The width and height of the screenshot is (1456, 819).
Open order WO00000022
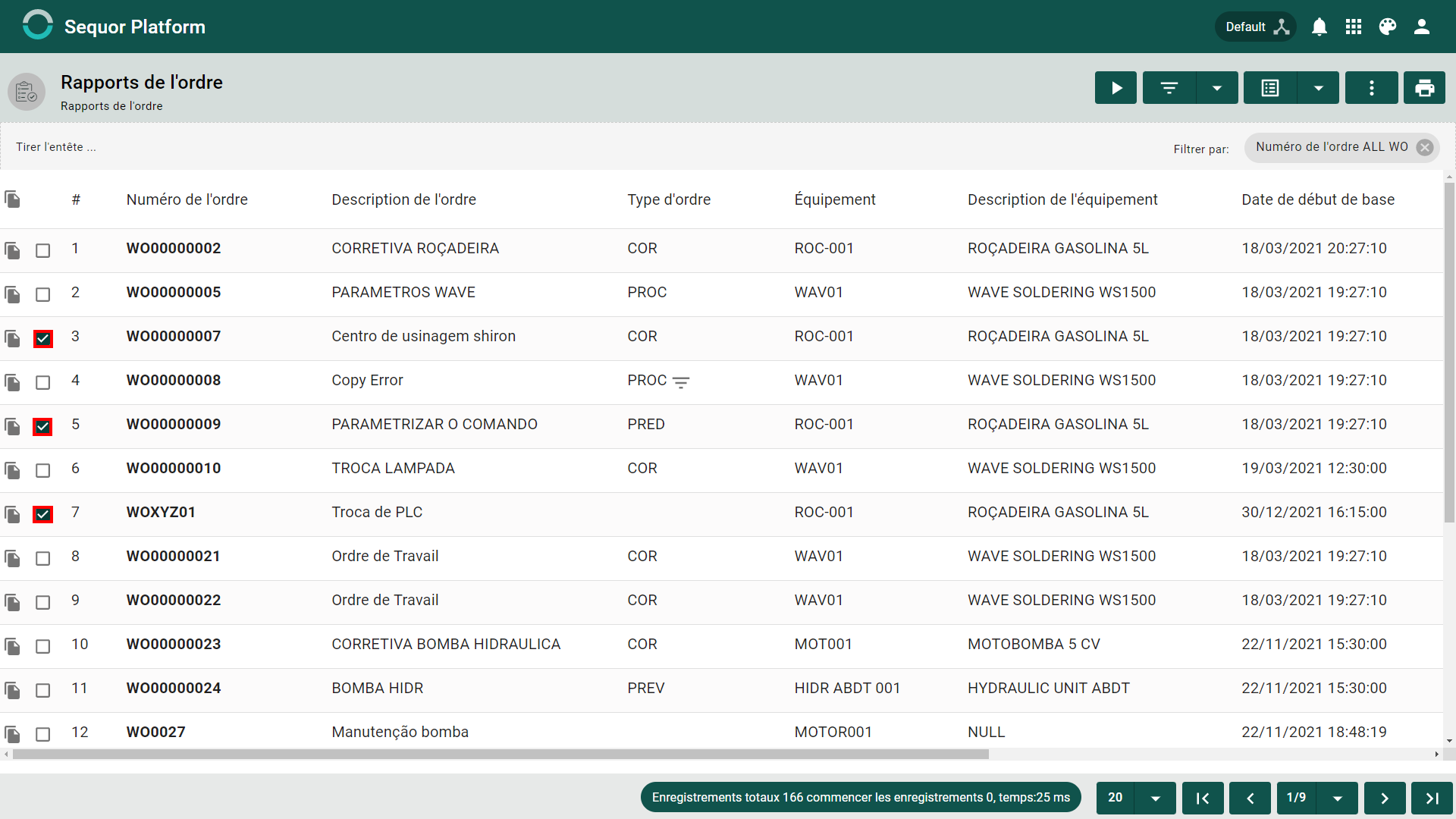pos(174,601)
